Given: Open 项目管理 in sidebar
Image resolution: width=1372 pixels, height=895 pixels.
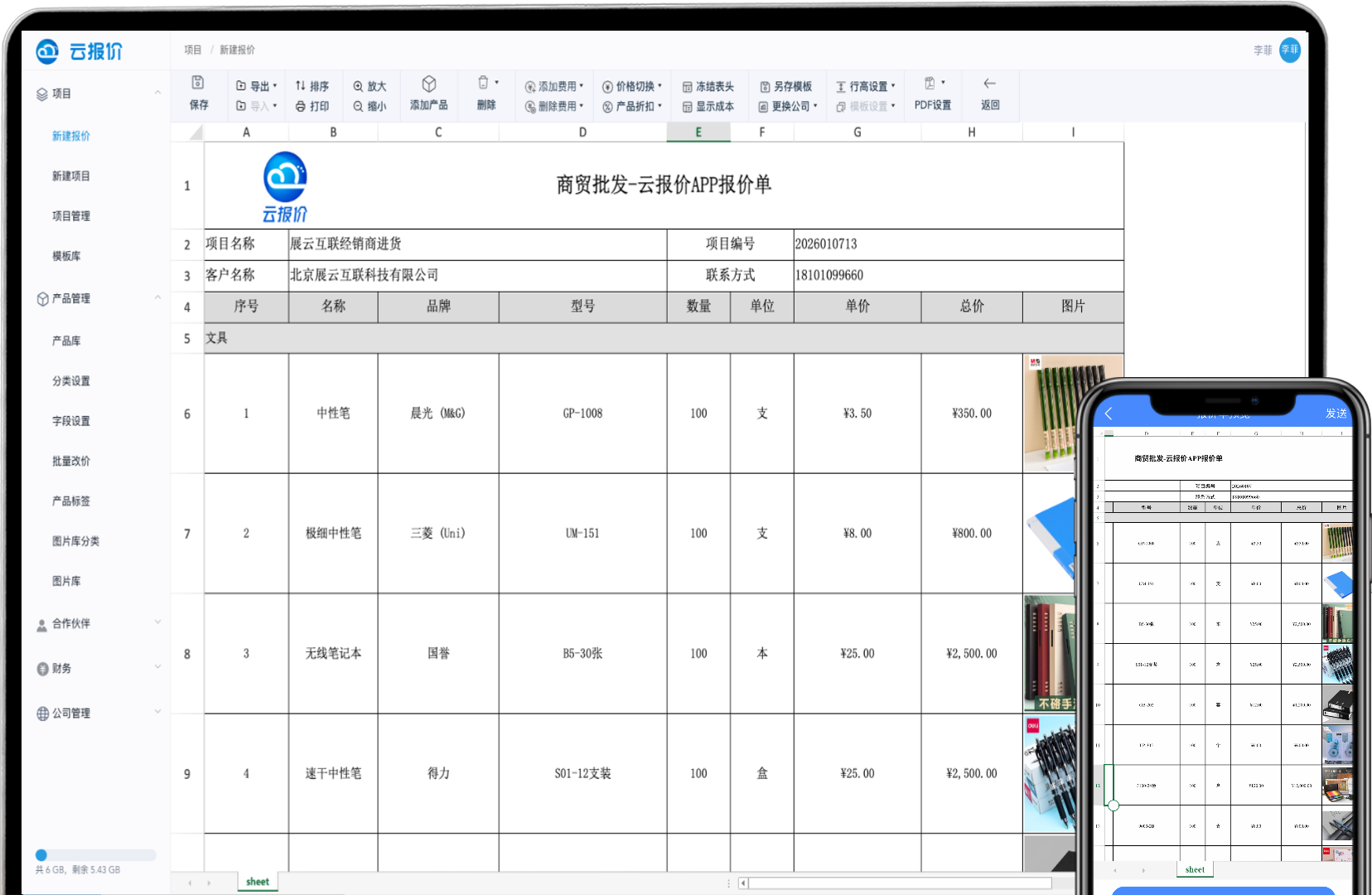Looking at the screenshot, I should tap(71, 215).
